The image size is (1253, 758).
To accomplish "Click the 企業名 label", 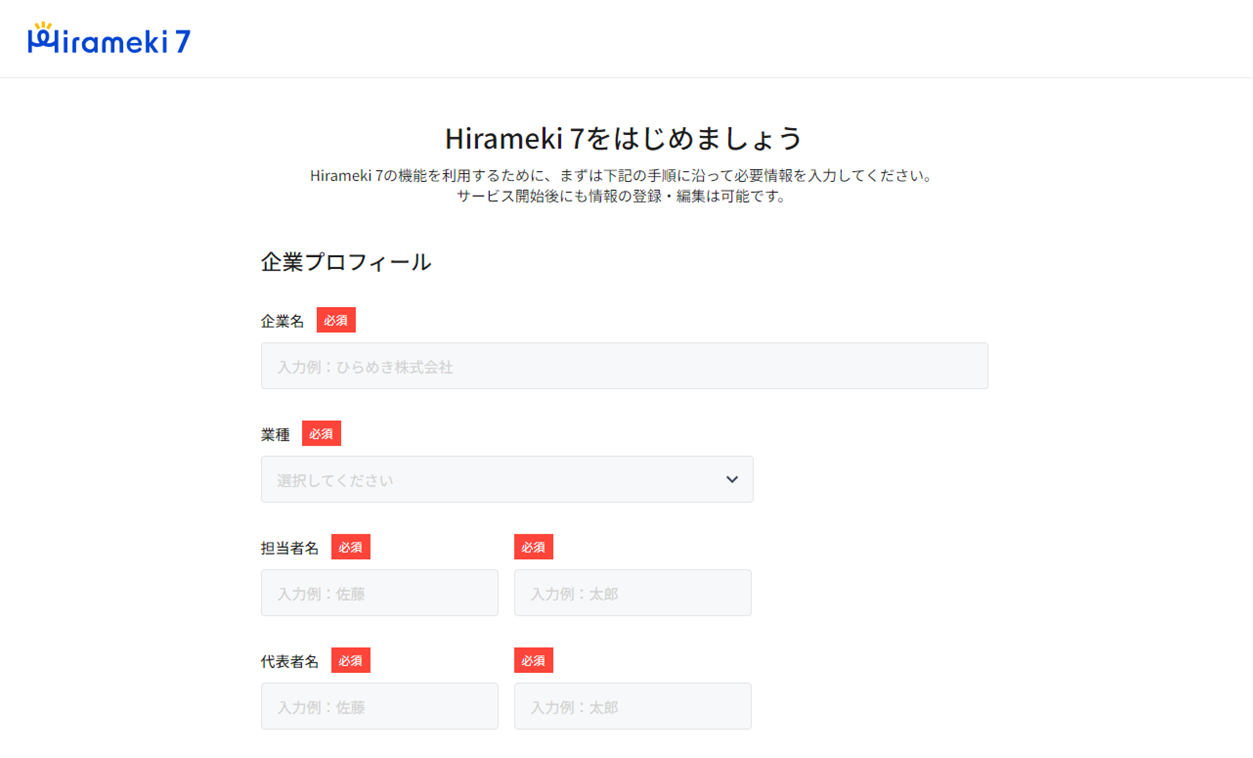I will click(x=282, y=321).
